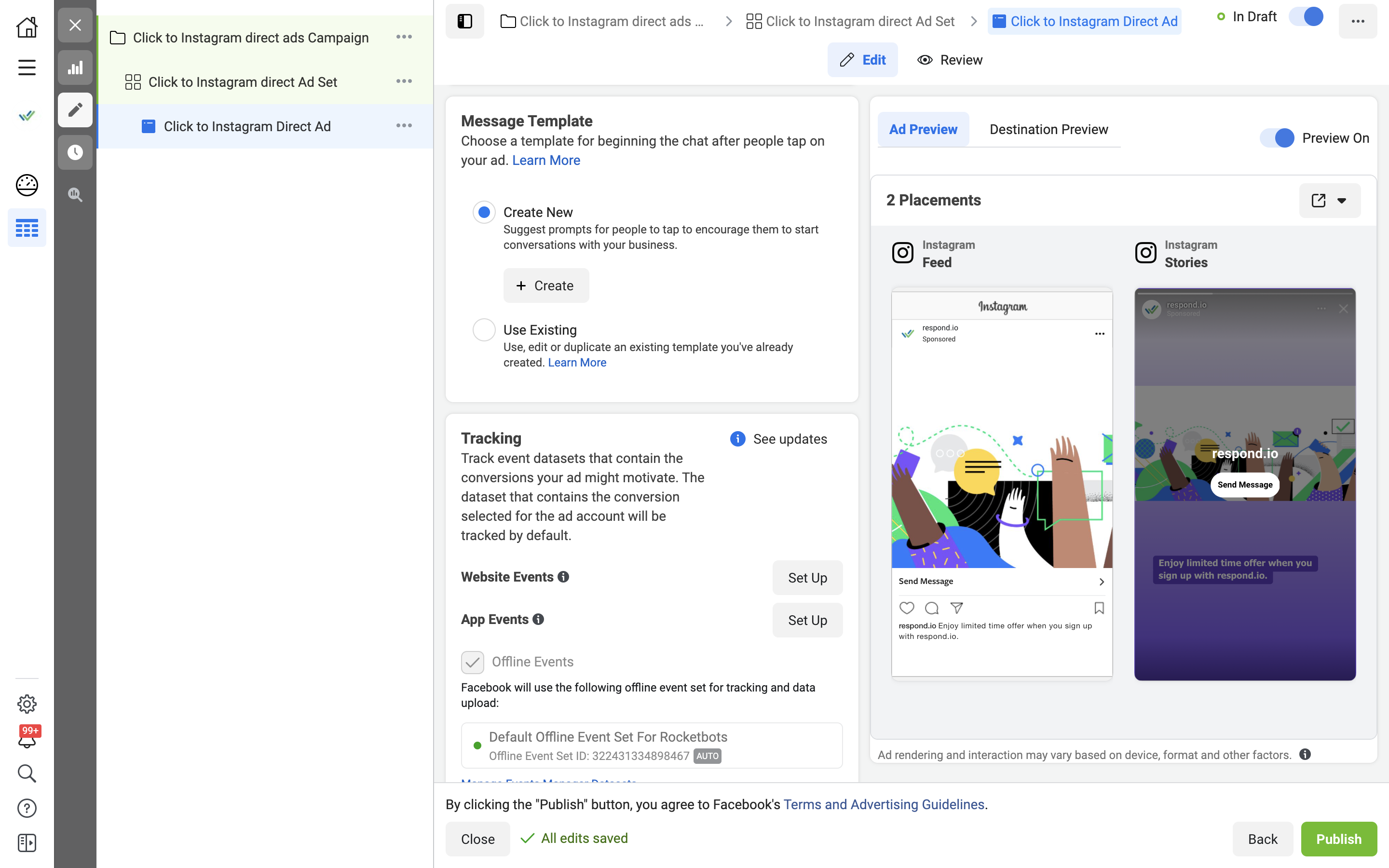Click Set Up for Website Events
Viewport: 1389px width, 868px height.
click(808, 577)
